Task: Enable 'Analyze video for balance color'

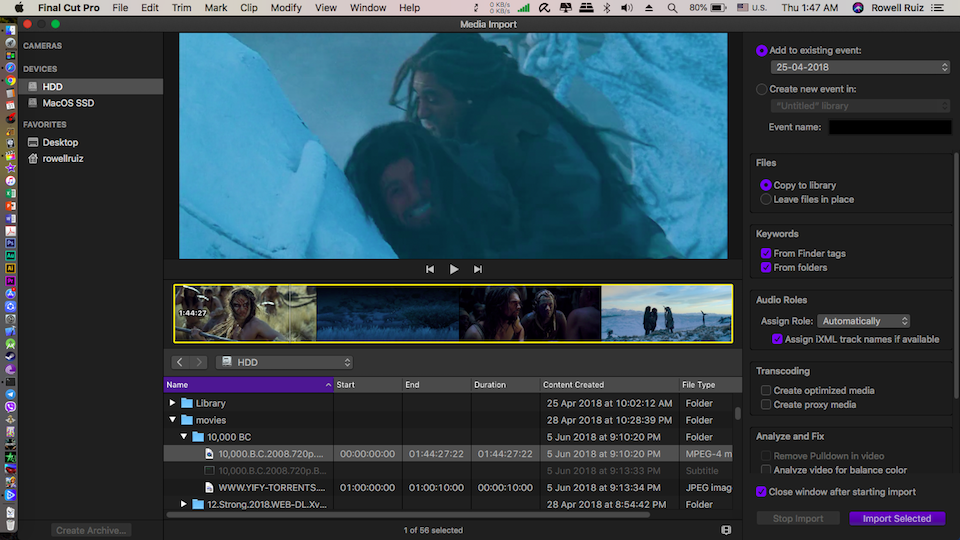Action: [x=766, y=470]
